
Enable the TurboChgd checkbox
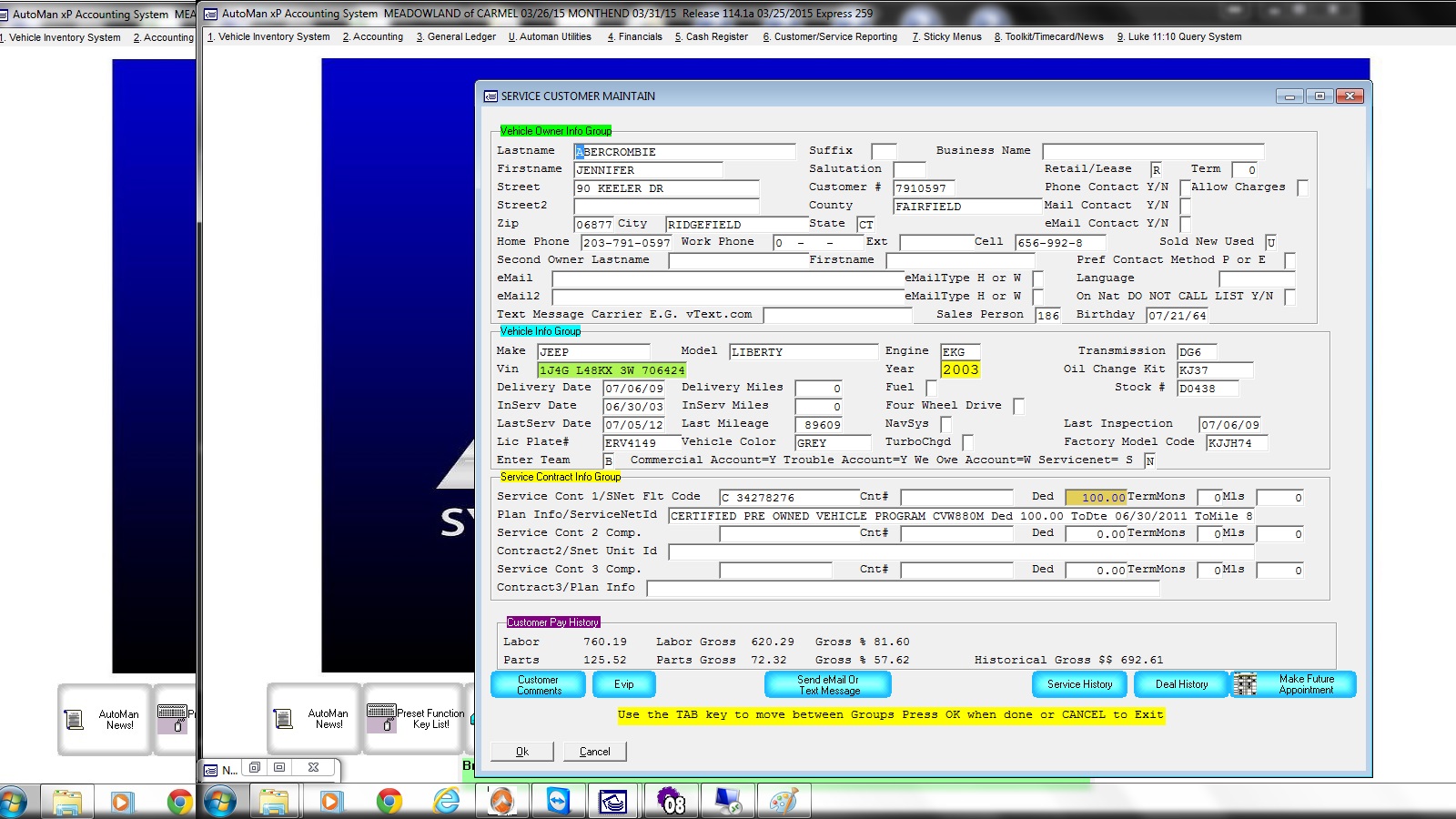(x=967, y=442)
